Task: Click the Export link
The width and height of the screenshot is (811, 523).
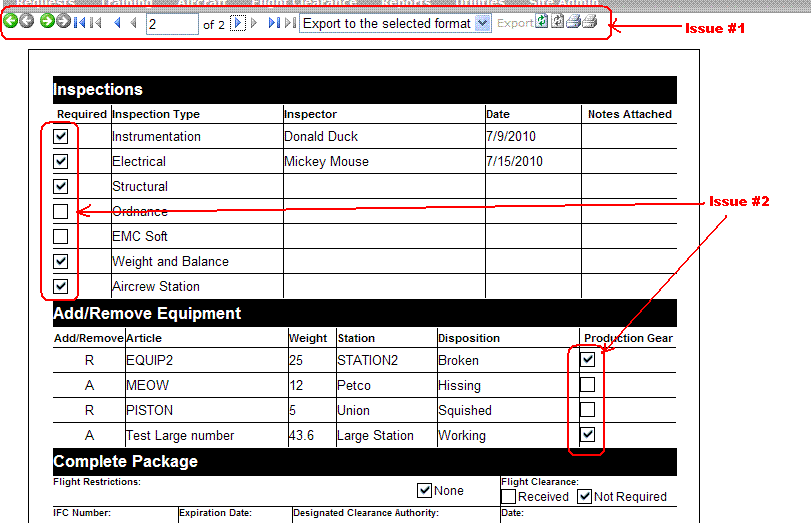Action: coord(515,23)
